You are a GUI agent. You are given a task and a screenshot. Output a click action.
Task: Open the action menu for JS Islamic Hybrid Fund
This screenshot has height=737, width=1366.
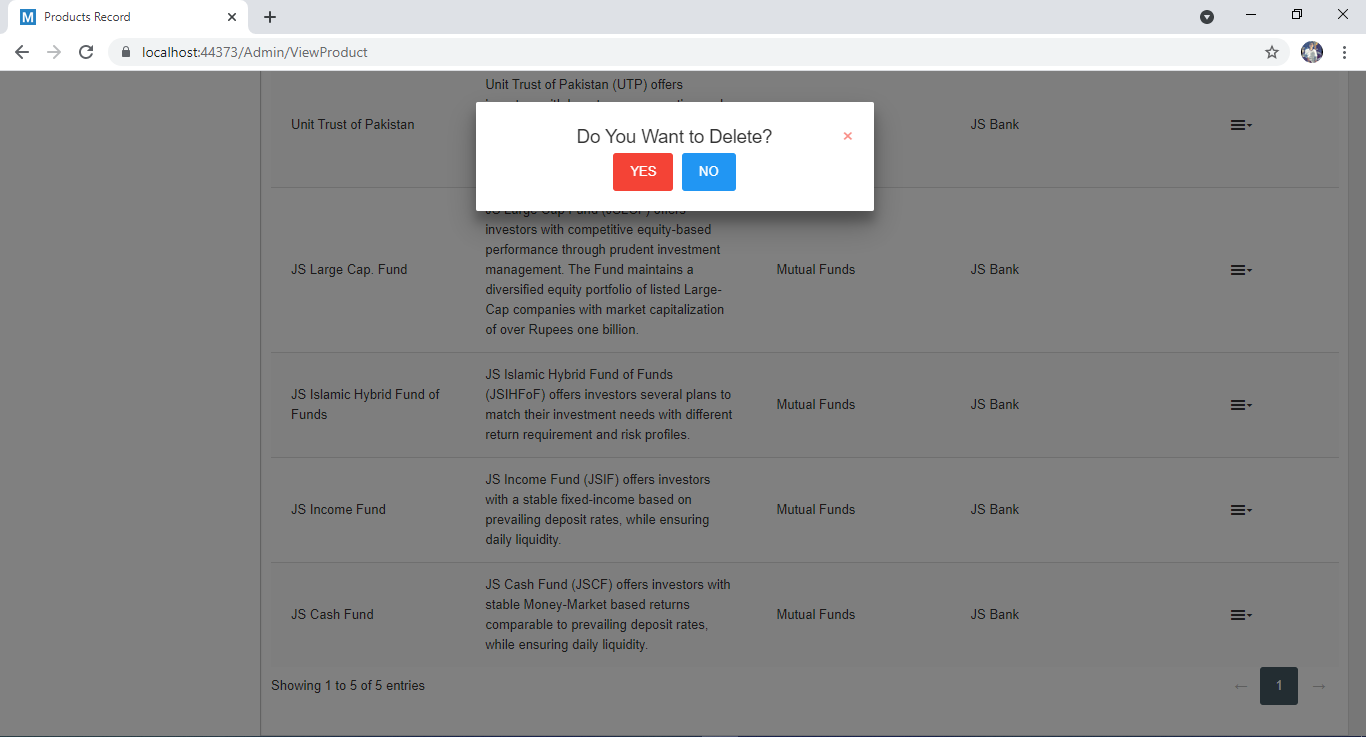point(1241,405)
